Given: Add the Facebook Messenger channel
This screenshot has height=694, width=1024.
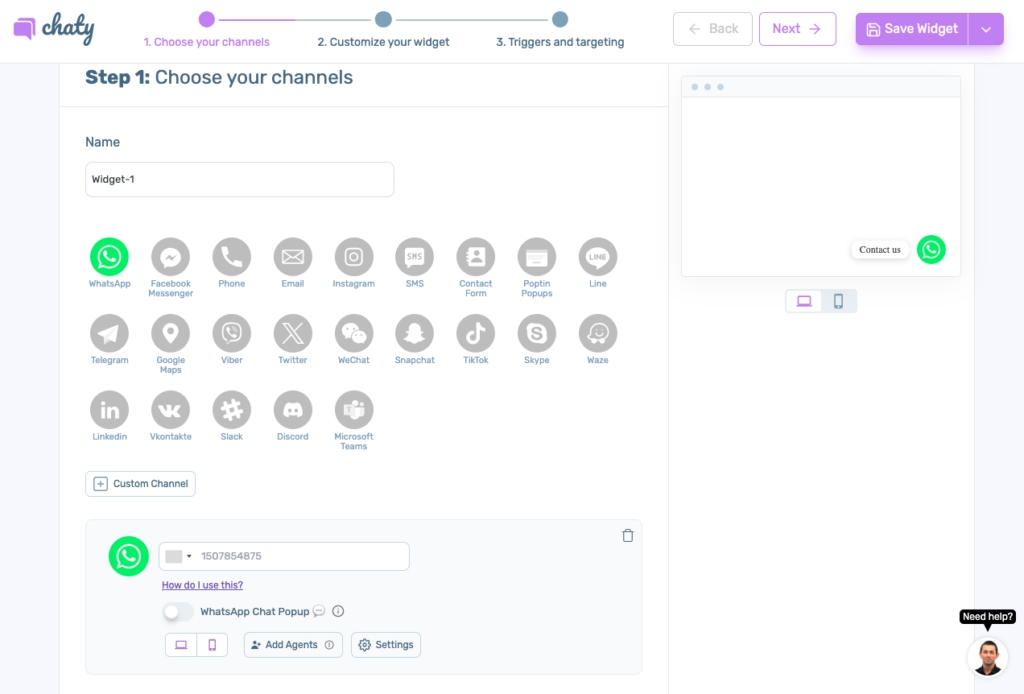Looking at the screenshot, I should [x=170, y=257].
